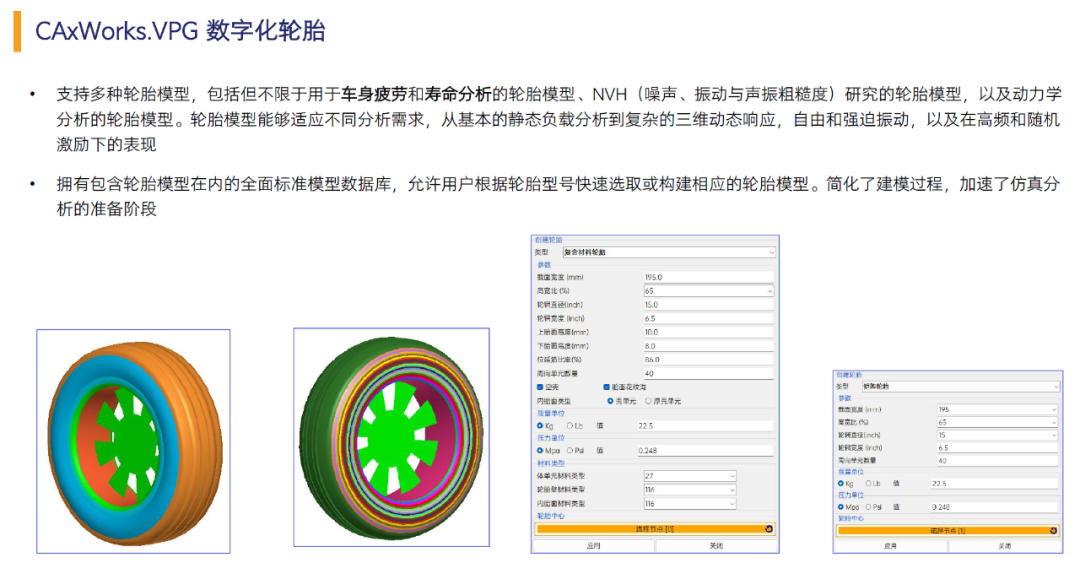1080x563 pixels.
Task: Select the 厚壳单元 radio button
Action: tap(648, 401)
